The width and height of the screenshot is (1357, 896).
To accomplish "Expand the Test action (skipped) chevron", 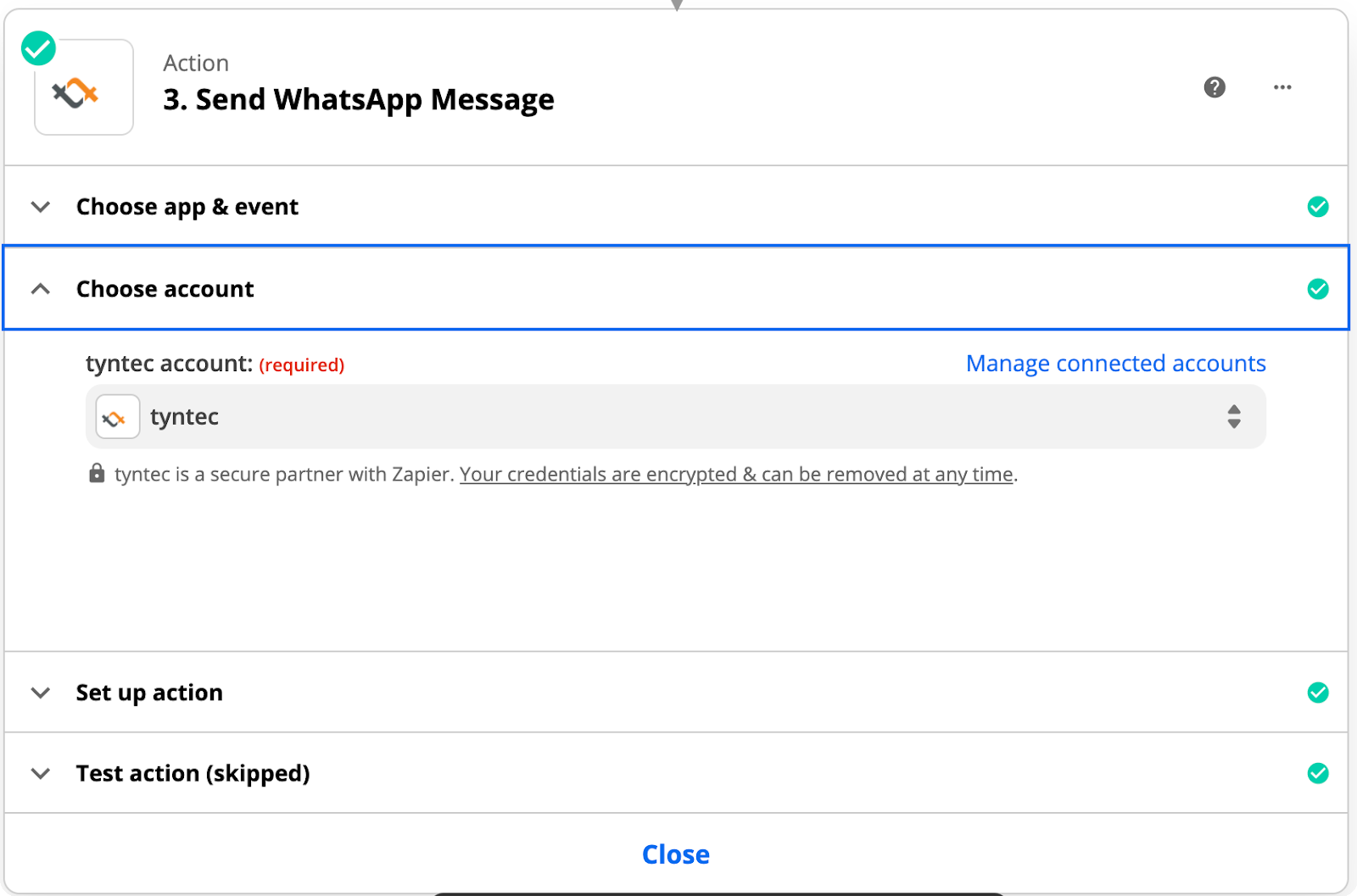I will point(40,773).
